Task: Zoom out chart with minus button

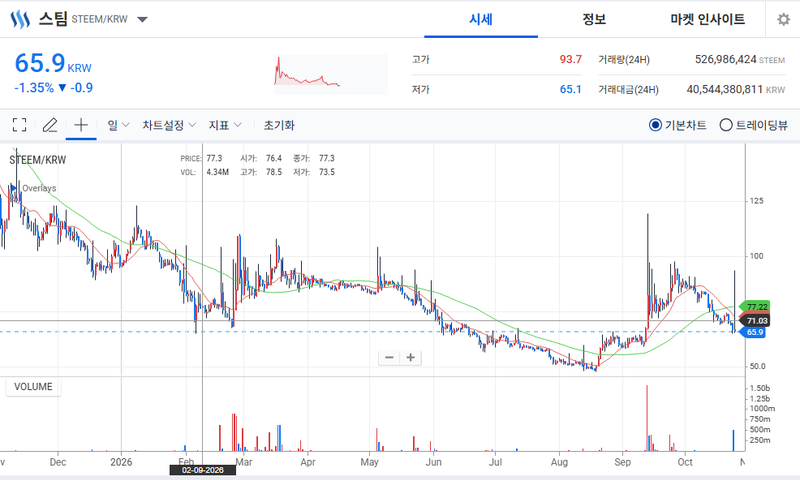Action: [x=389, y=358]
